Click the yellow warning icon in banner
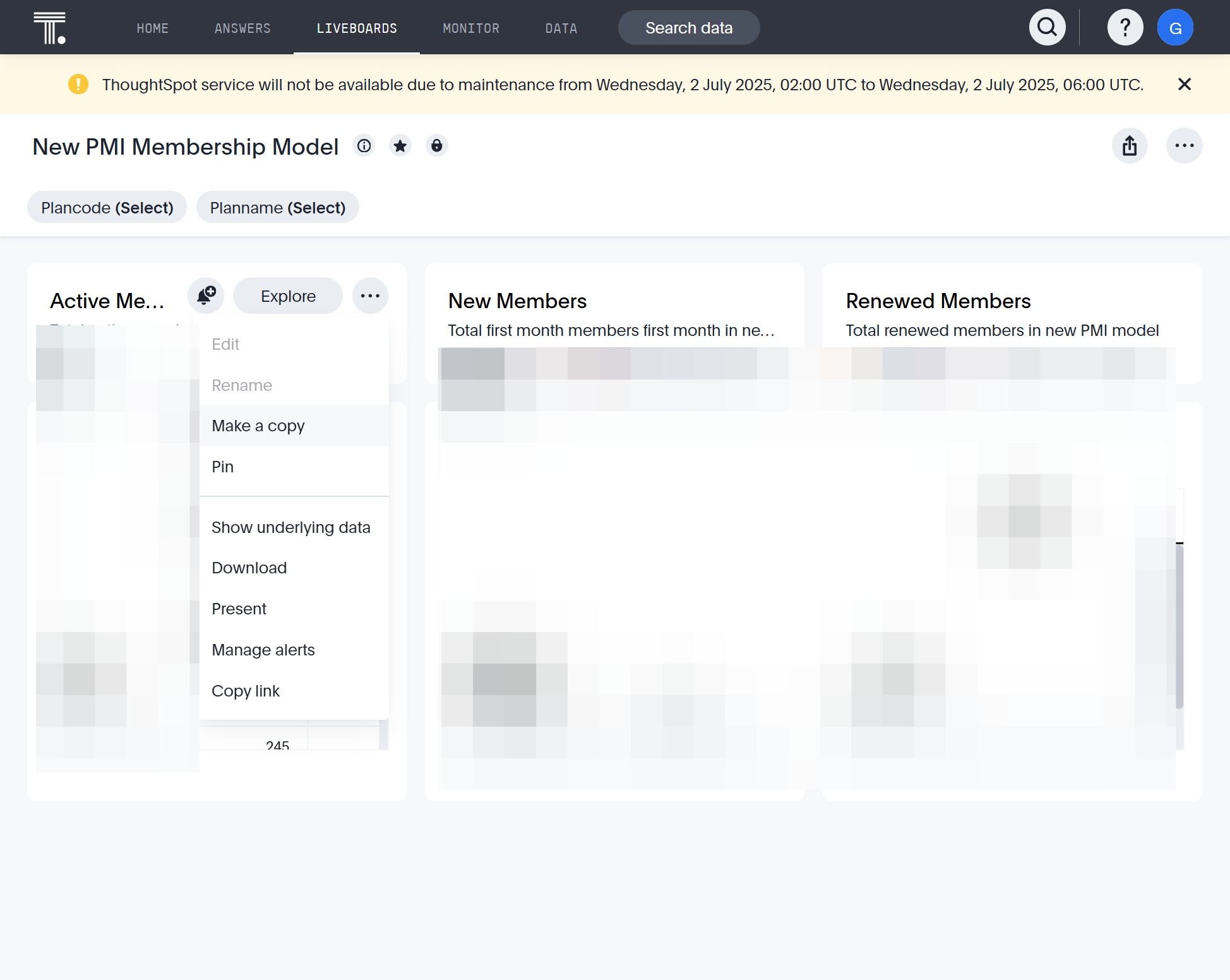The width and height of the screenshot is (1230, 980). pyautogui.click(x=78, y=84)
